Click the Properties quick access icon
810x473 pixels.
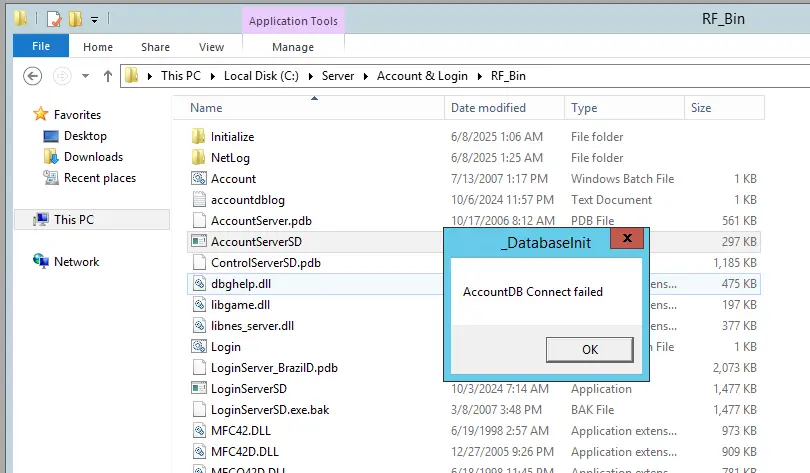click(54, 19)
